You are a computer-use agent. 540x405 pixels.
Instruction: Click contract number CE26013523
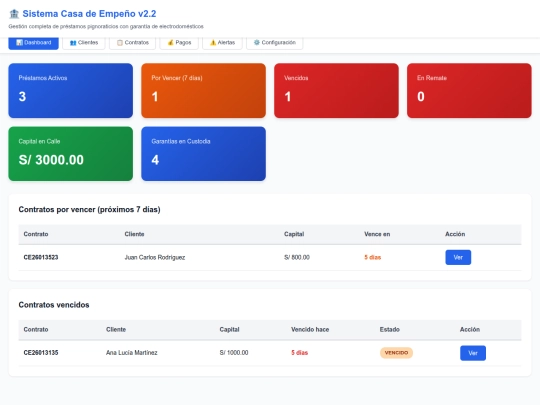(x=41, y=257)
